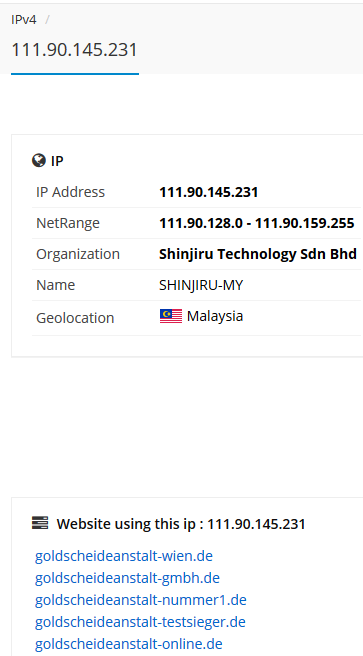Viewport: 363px width, 656px height.
Task: Click the 'Website using this ip' heading text
Action: coord(181,524)
